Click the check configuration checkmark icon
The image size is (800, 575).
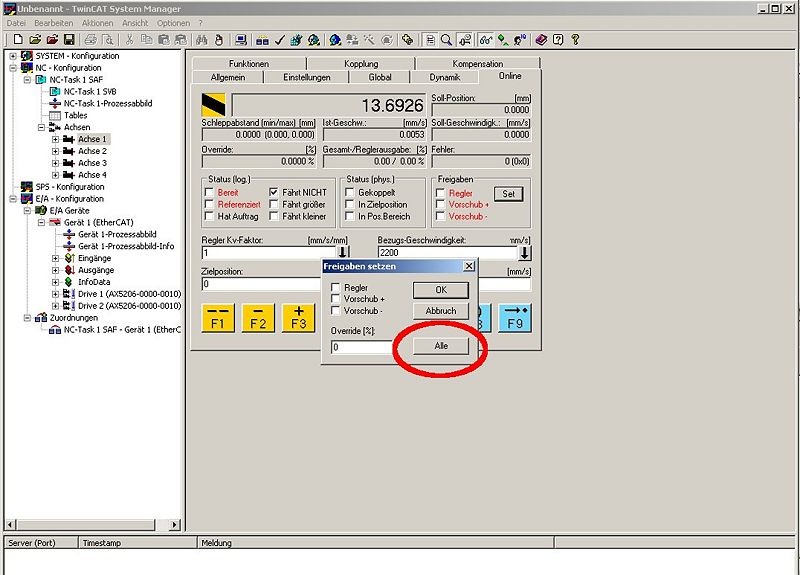(279, 39)
